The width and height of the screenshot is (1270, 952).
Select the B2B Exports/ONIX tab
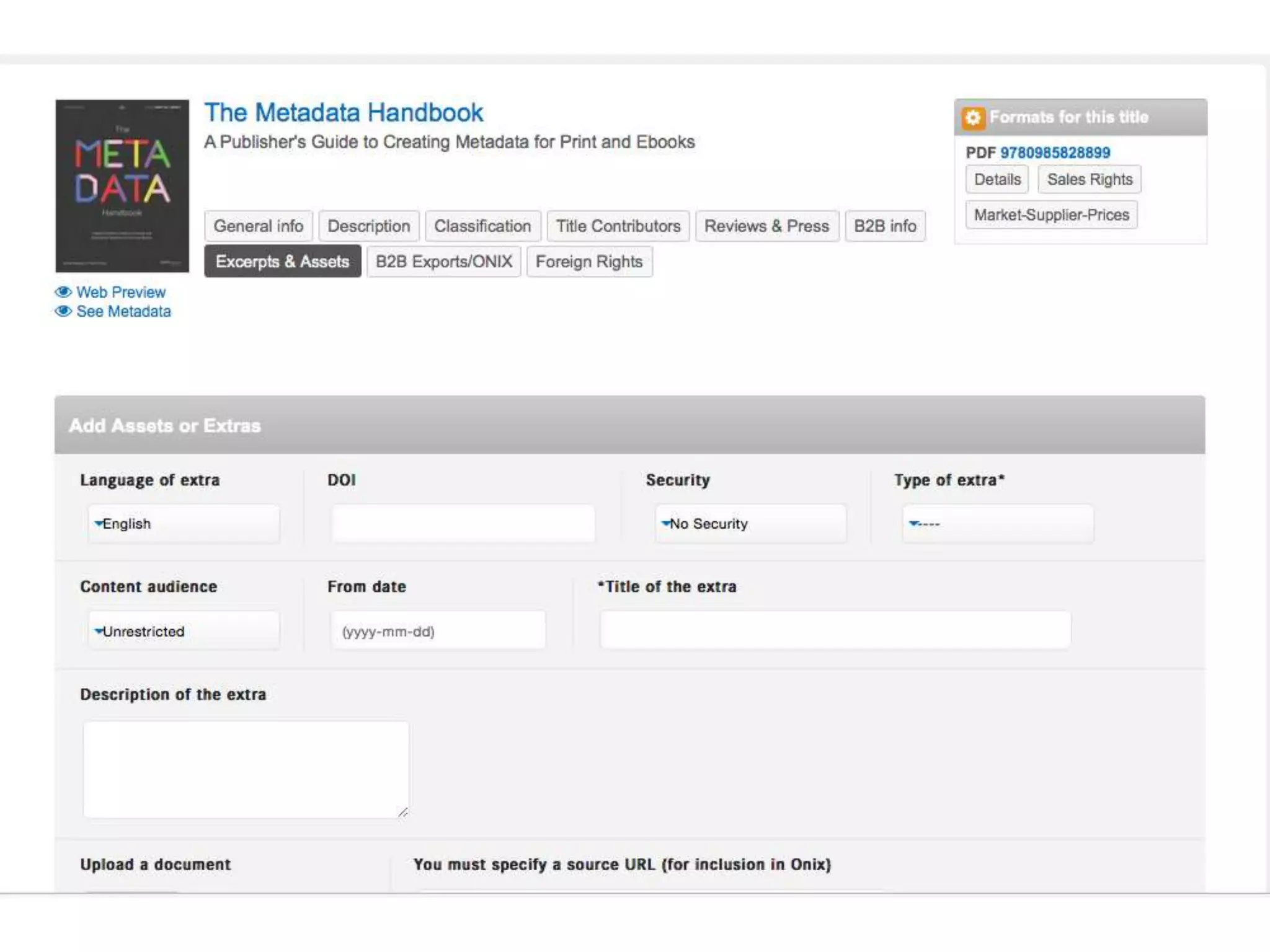coord(444,262)
